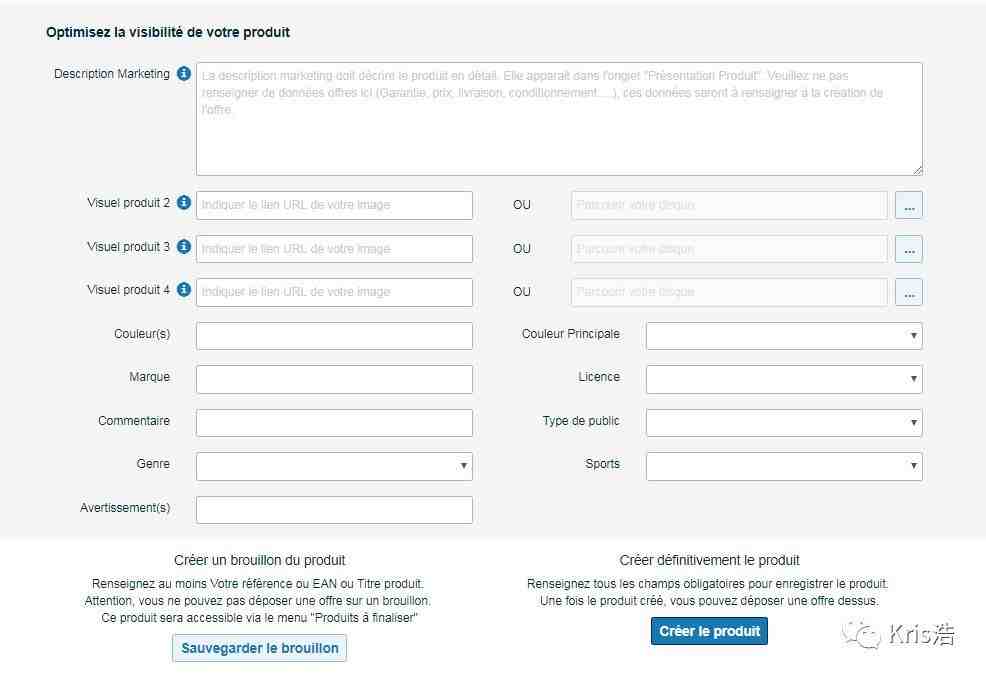This screenshot has height=677, width=986.
Task: Open the Genre dropdown
Action: pyautogui.click(x=335, y=466)
